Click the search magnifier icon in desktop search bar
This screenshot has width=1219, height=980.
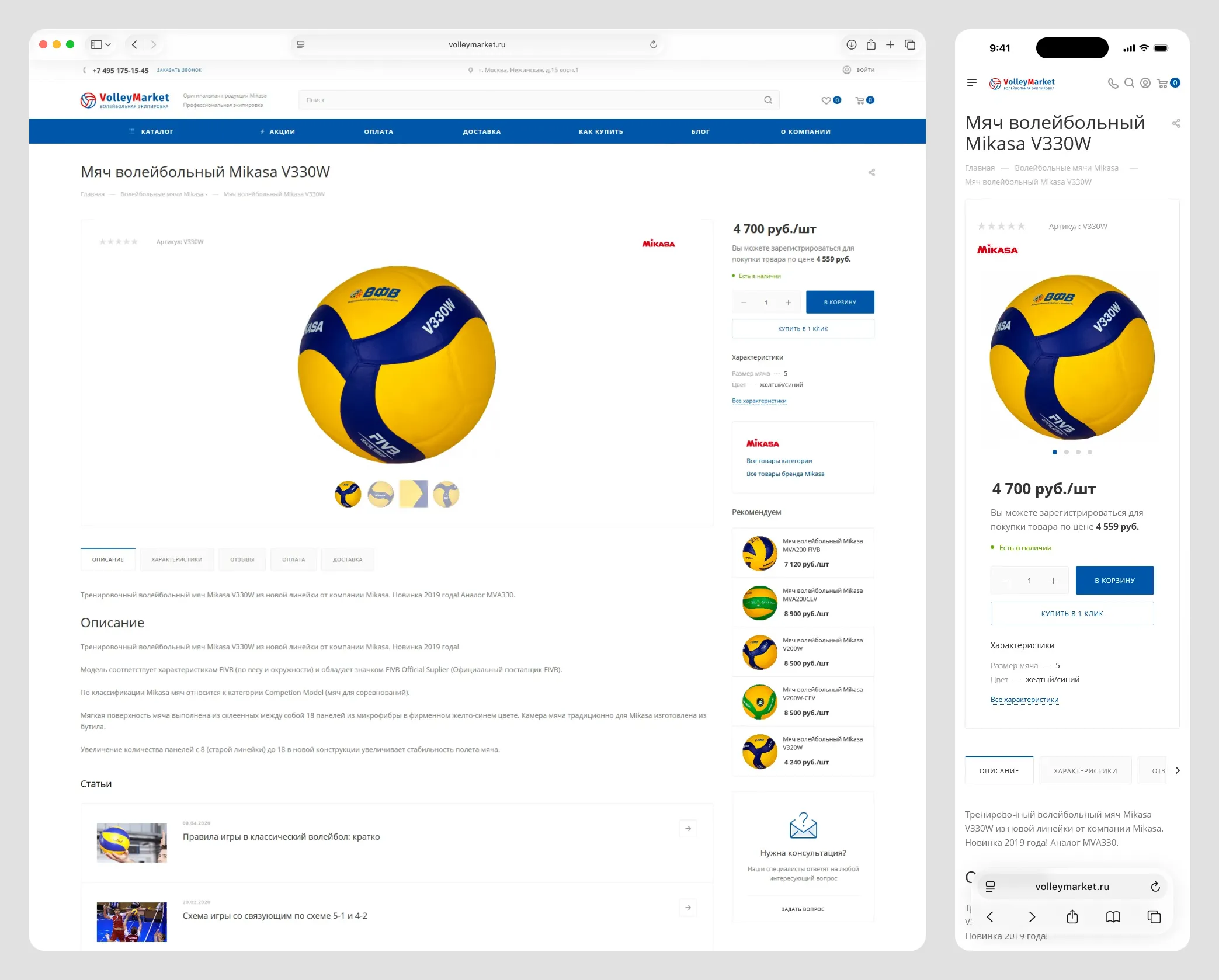pos(768,100)
